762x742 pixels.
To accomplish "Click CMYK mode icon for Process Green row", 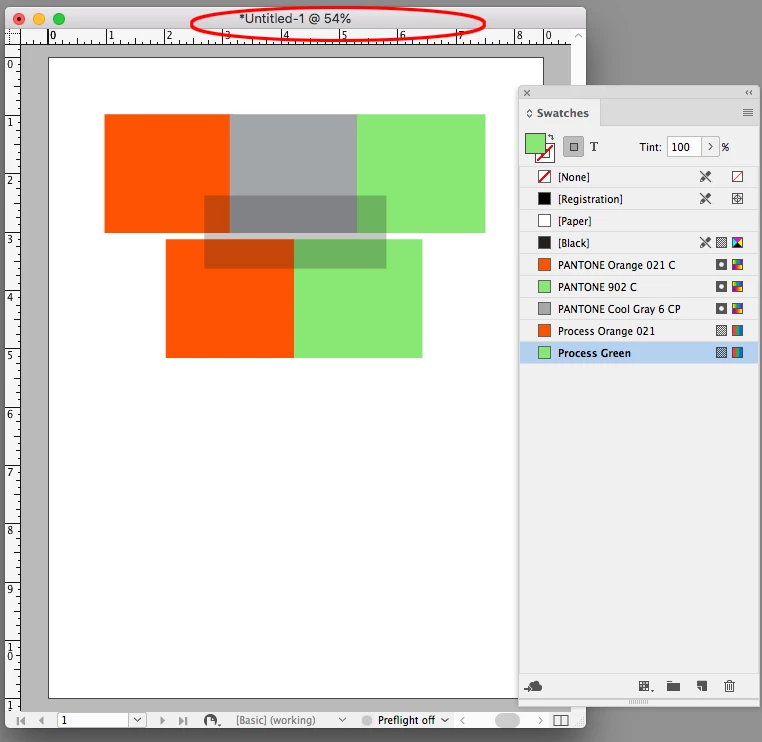I will [737, 353].
